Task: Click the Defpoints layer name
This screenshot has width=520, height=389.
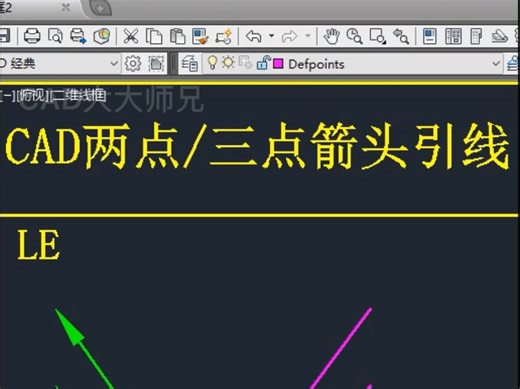Action: pyautogui.click(x=316, y=64)
